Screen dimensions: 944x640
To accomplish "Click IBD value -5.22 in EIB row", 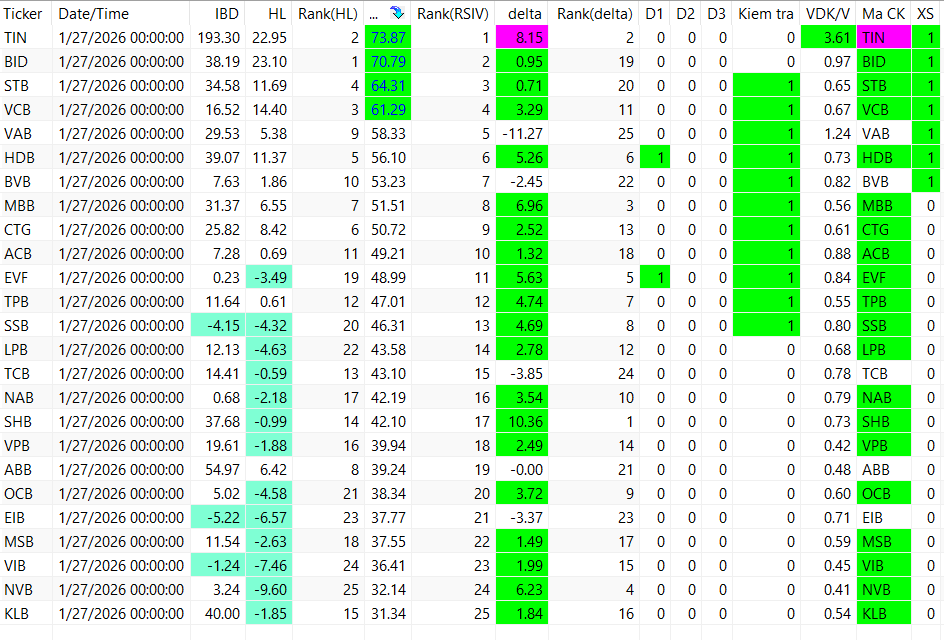I will pyautogui.click(x=218, y=518).
